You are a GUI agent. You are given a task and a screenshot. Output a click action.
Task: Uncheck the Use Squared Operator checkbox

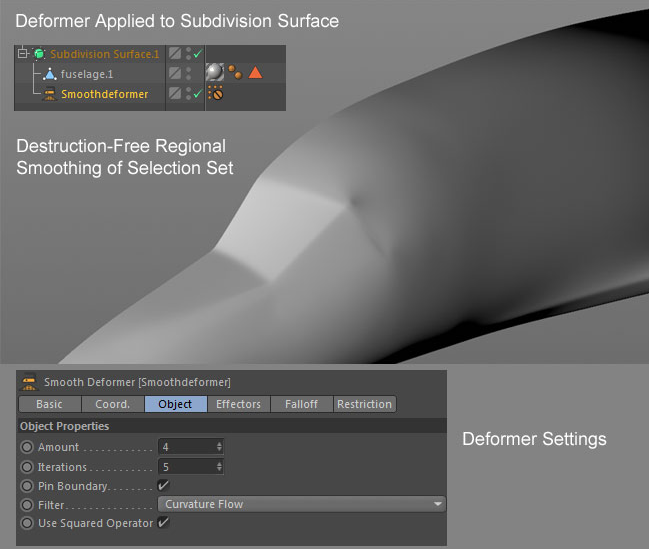coord(163,523)
